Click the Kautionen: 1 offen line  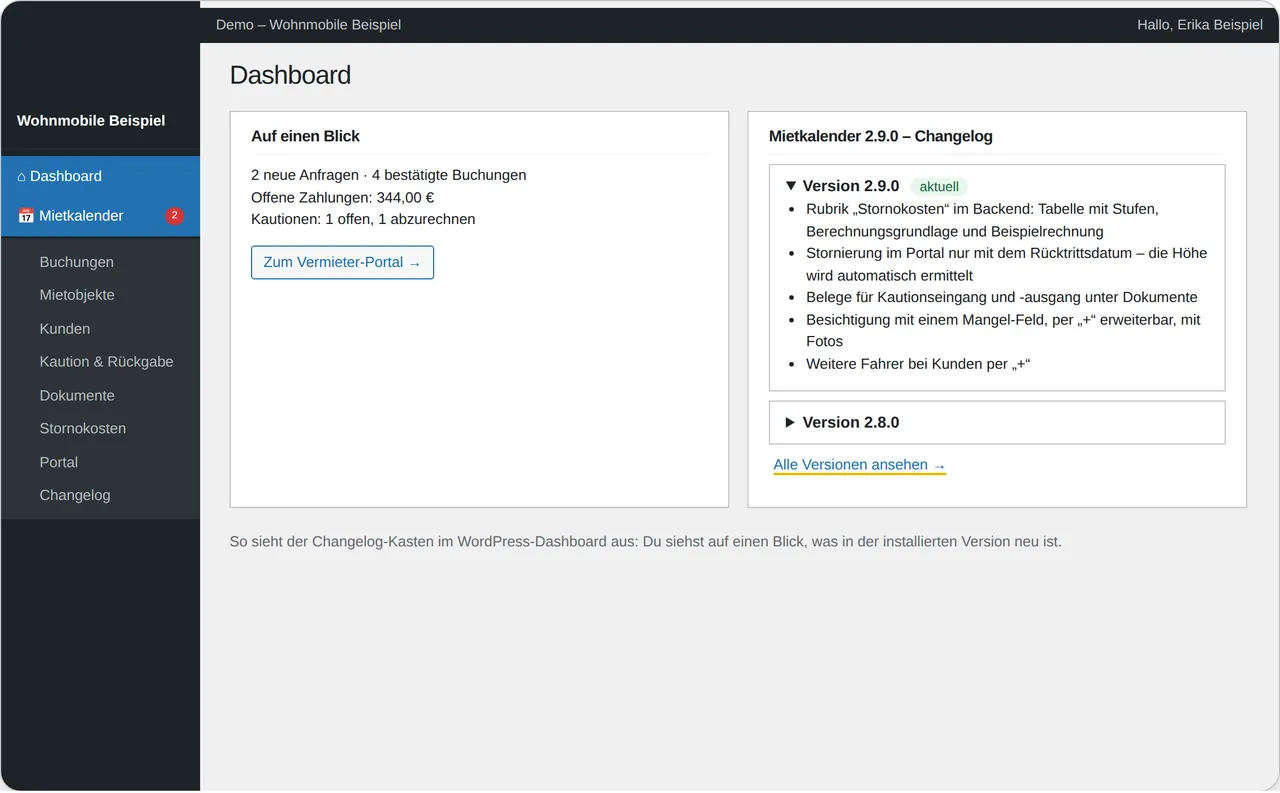pyautogui.click(x=363, y=219)
